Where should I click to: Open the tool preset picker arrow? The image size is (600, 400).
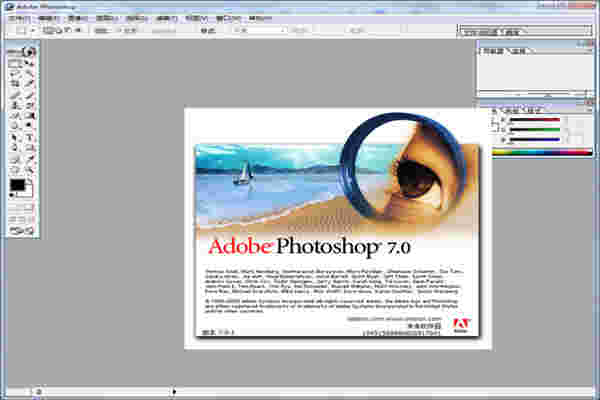point(33,30)
